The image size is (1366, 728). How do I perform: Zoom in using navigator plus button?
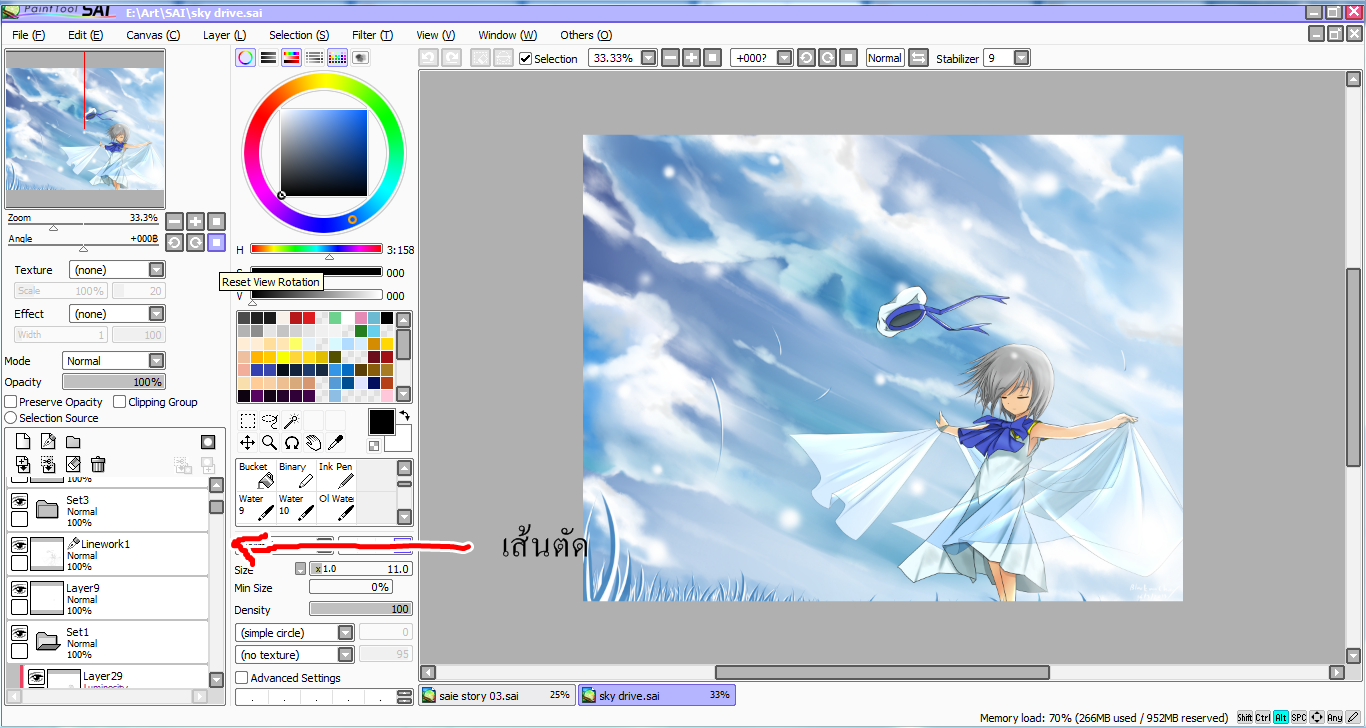(195, 221)
